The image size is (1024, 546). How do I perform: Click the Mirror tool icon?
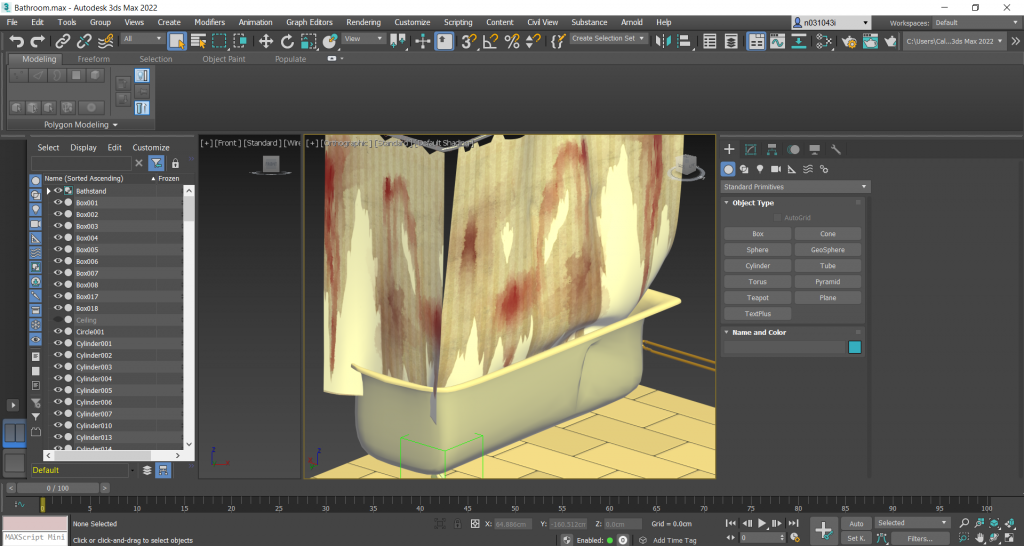pos(665,41)
